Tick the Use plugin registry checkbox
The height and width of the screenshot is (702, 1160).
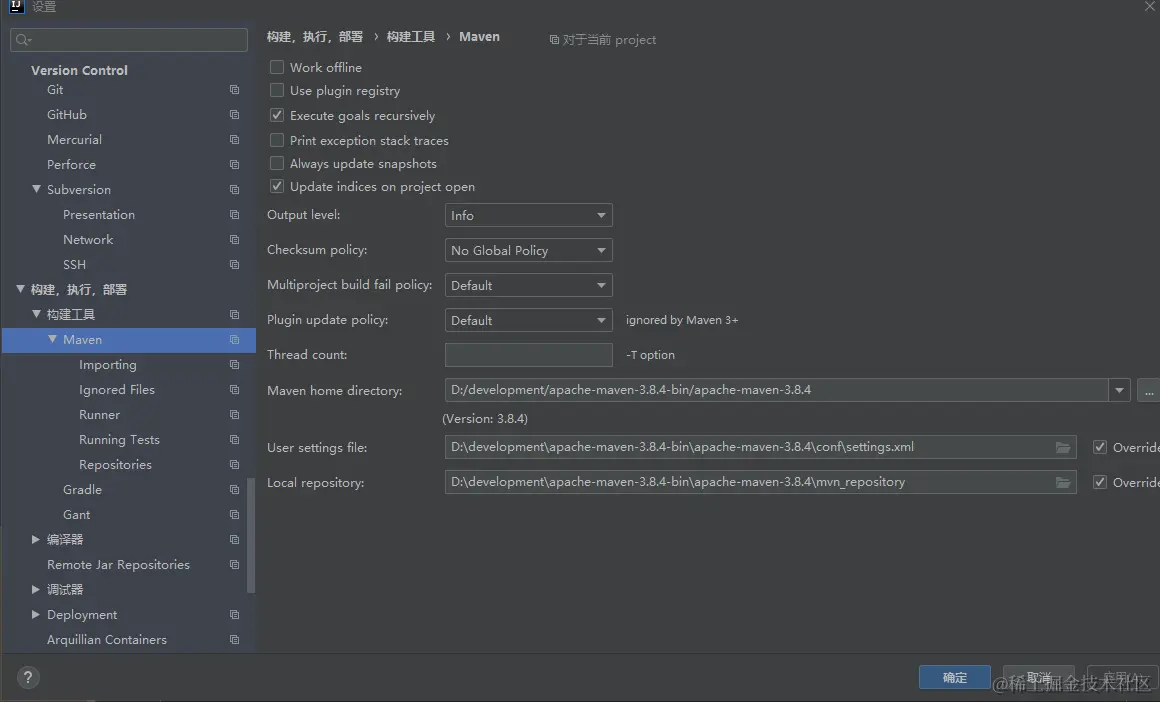[277, 90]
